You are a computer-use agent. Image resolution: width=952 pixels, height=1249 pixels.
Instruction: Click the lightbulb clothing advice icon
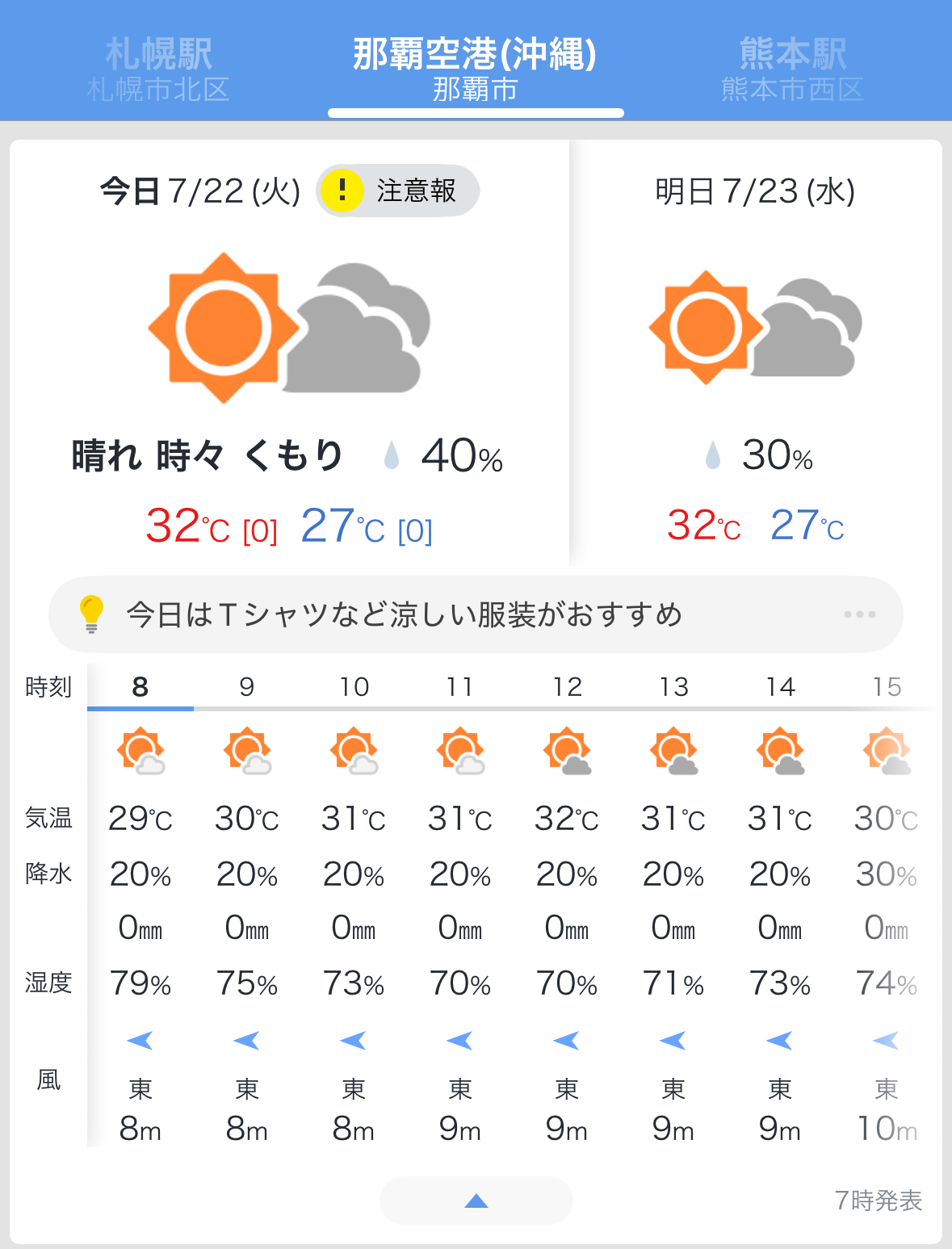[x=91, y=614]
